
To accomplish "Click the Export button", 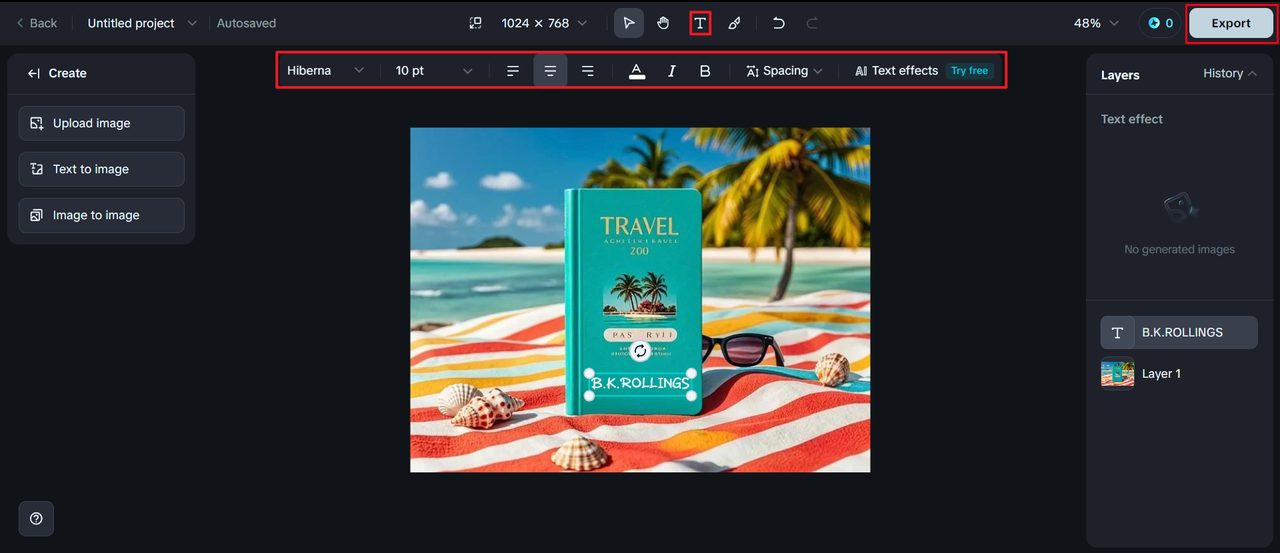I will pyautogui.click(x=1231, y=23).
